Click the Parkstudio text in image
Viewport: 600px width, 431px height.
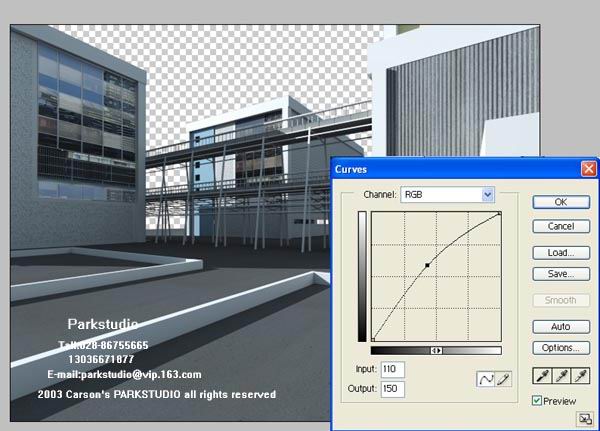(x=103, y=325)
